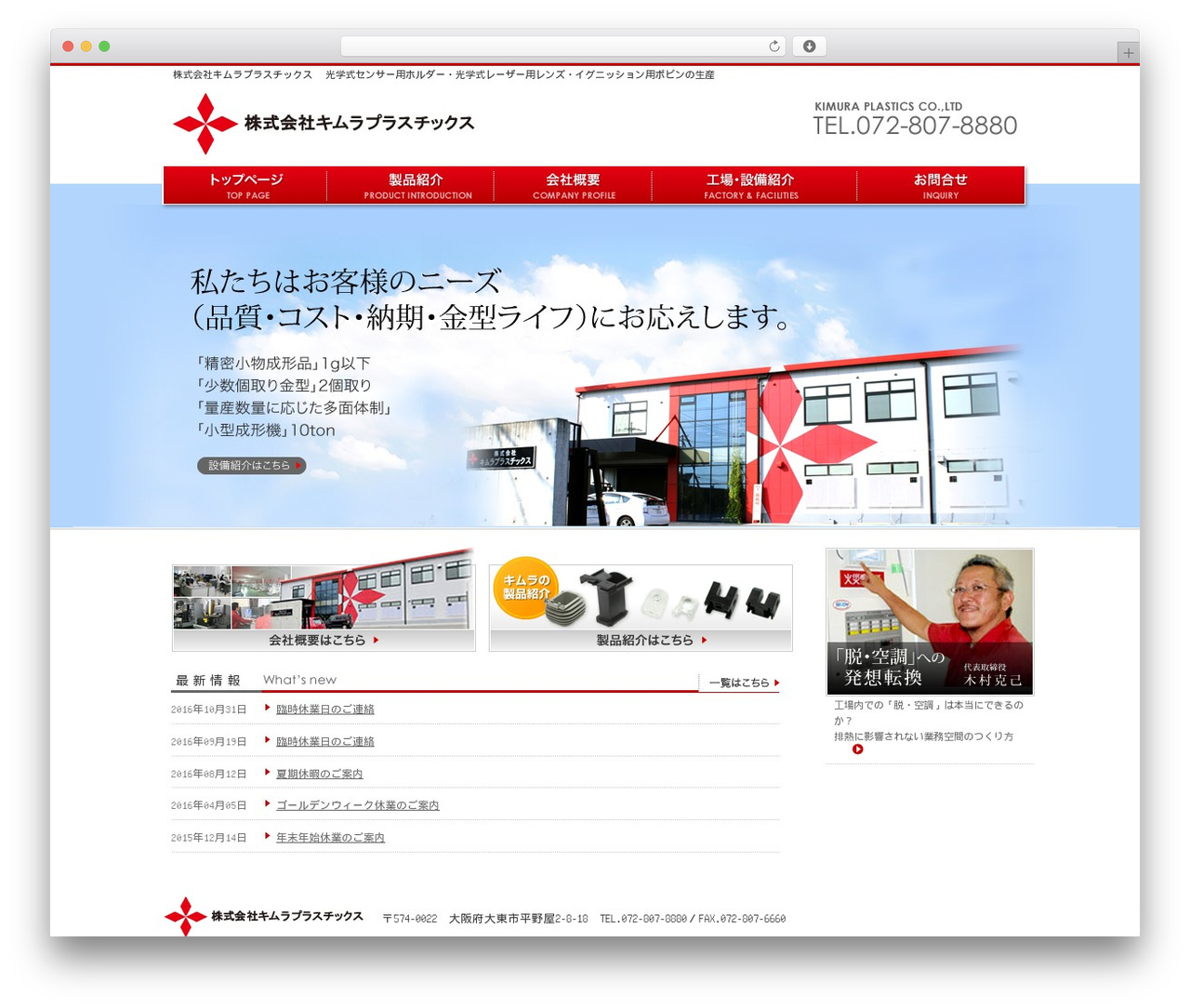1190x1008 pixels.
Task: Click the red macOS close button
Action: (x=68, y=46)
